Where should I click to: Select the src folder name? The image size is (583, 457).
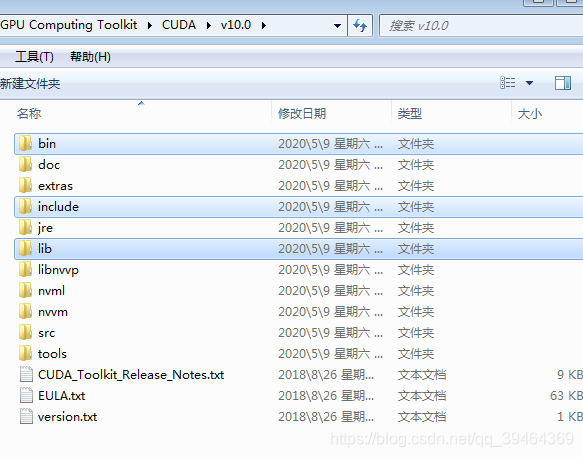46,332
